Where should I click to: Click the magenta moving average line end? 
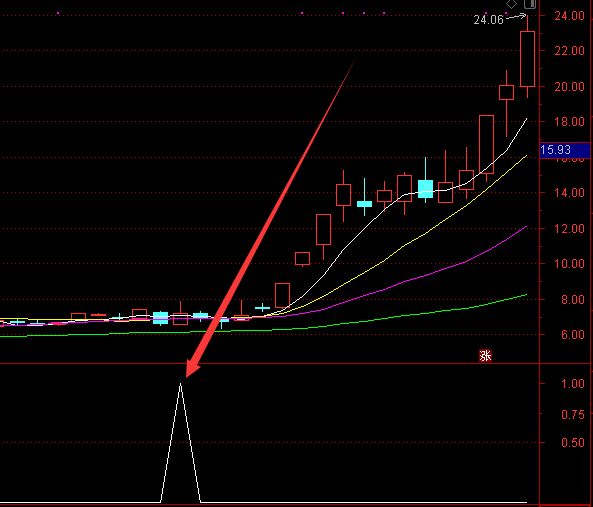coord(526,227)
